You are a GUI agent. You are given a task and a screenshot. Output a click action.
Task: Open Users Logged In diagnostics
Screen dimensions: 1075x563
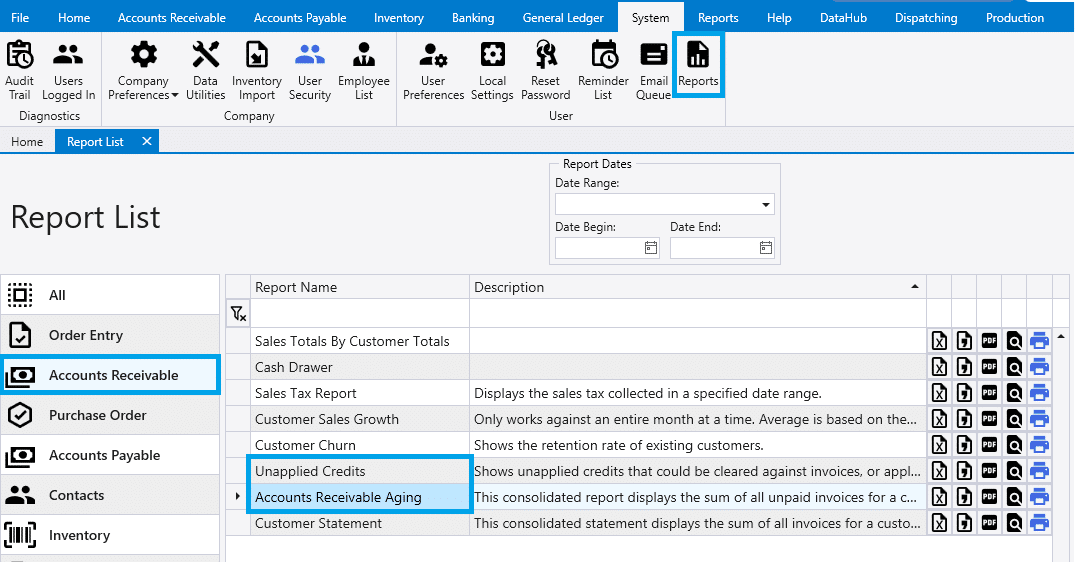(69, 70)
